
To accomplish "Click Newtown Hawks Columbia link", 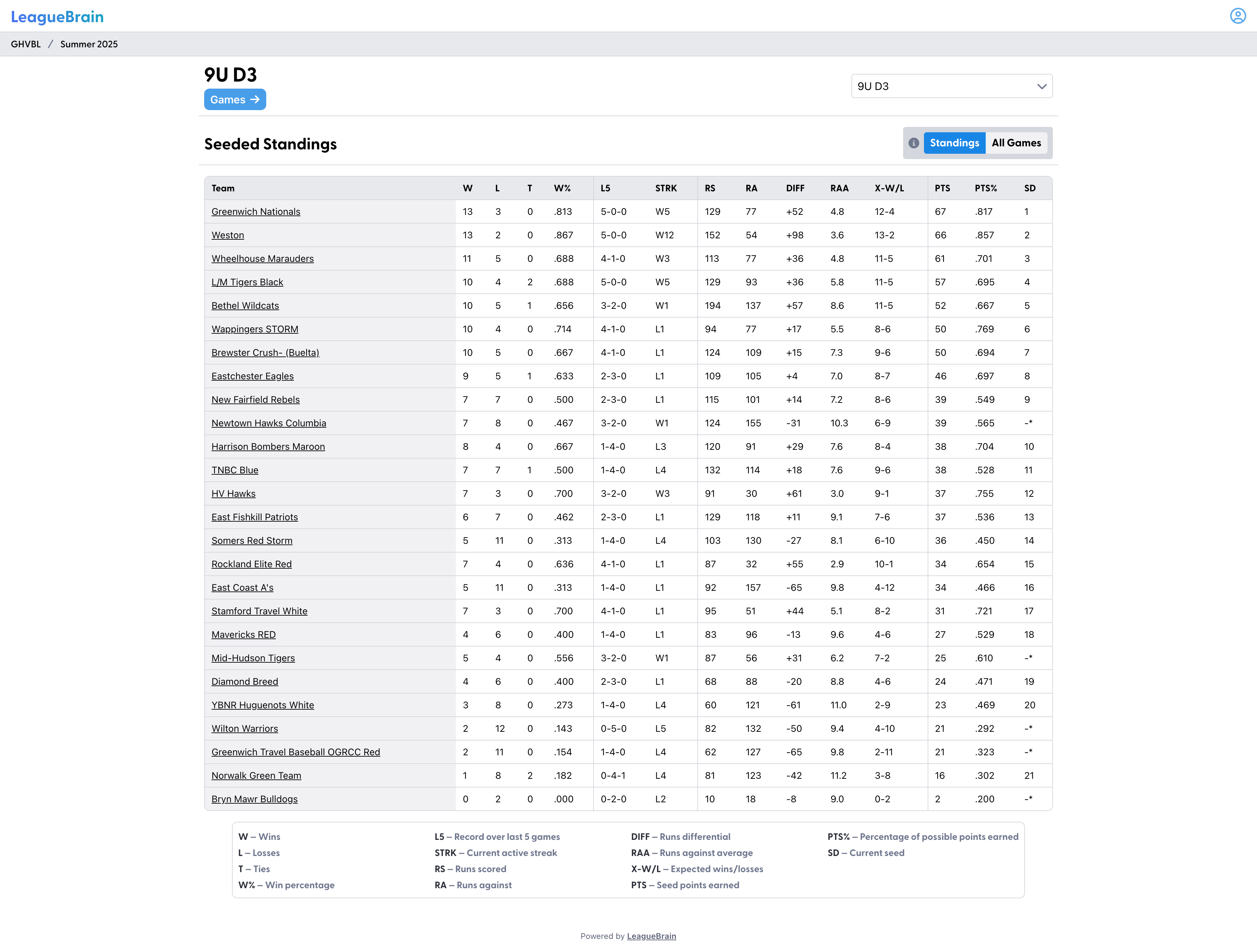I will tap(268, 423).
